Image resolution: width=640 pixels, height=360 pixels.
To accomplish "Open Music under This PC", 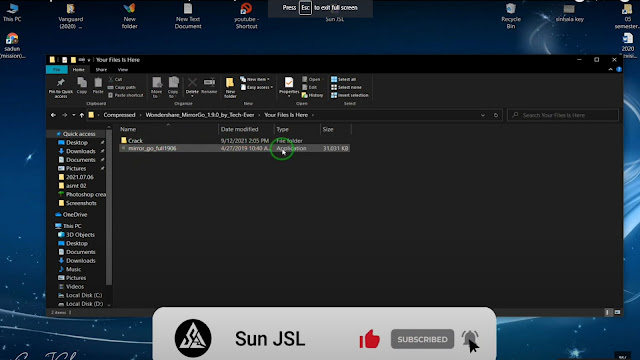I will tap(73, 269).
